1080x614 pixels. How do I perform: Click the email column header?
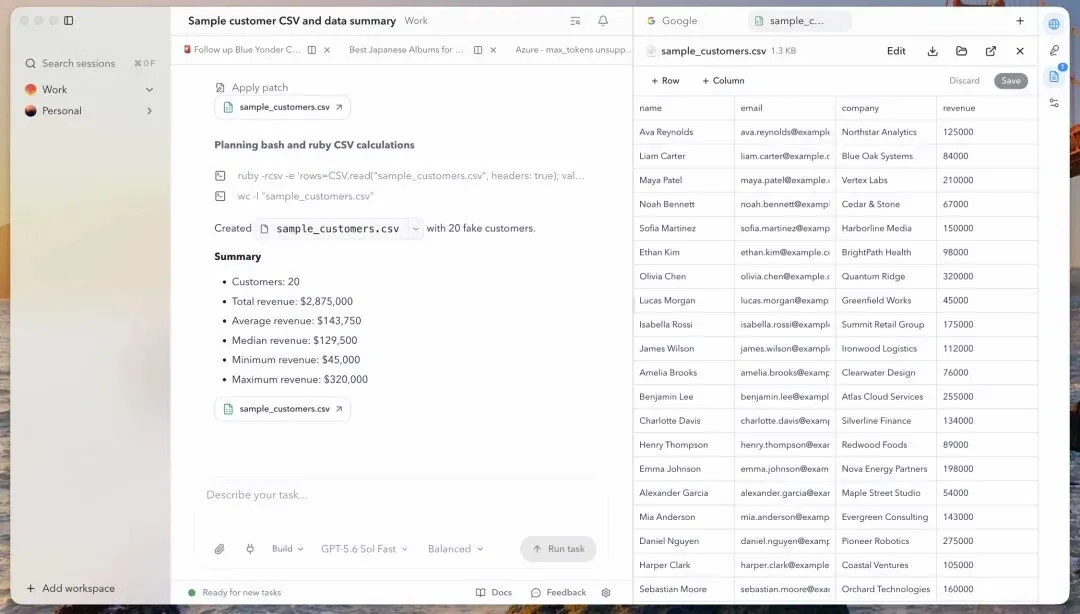(x=785, y=108)
